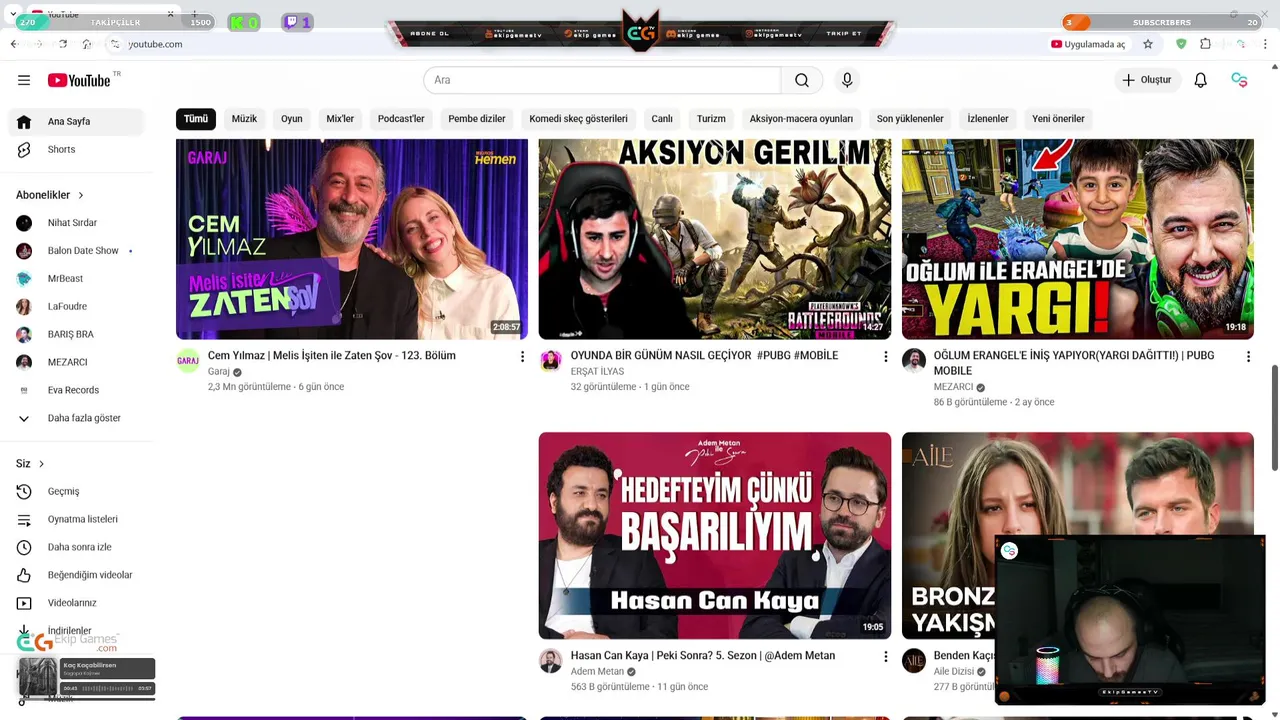Open the account avatar menu
The height and width of the screenshot is (720, 1280).
click(x=1239, y=80)
